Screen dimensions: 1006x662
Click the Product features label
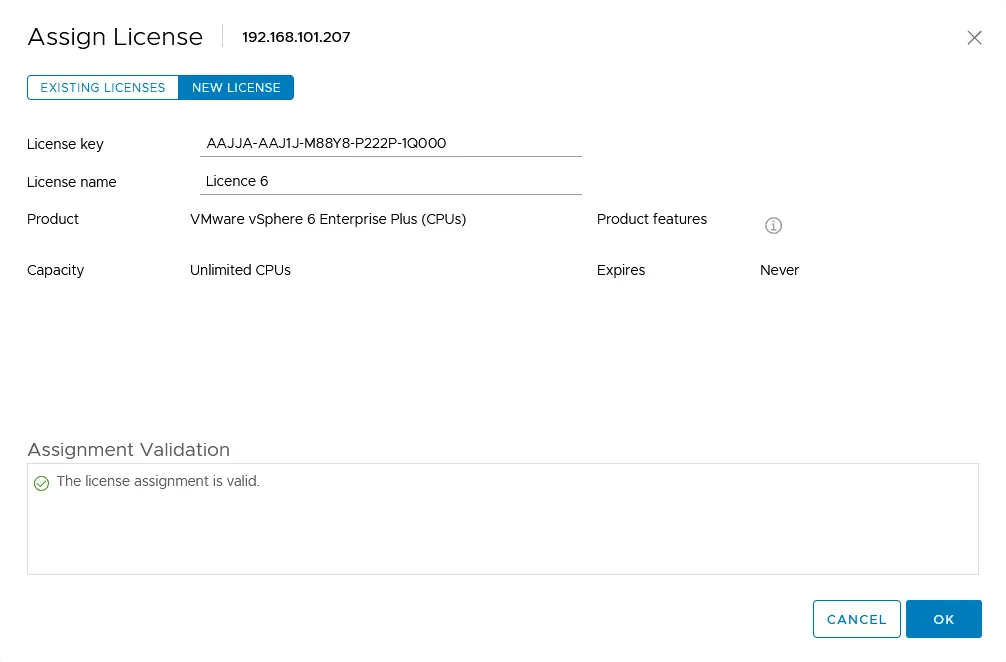[651, 219]
